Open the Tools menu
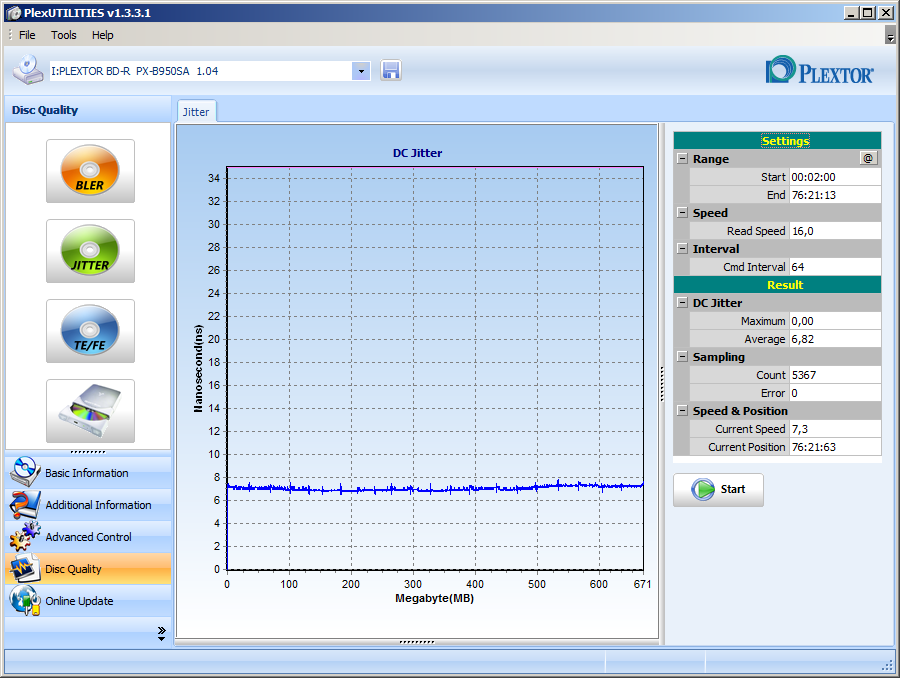Image resolution: width=900 pixels, height=678 pixels. pos(64,35)
